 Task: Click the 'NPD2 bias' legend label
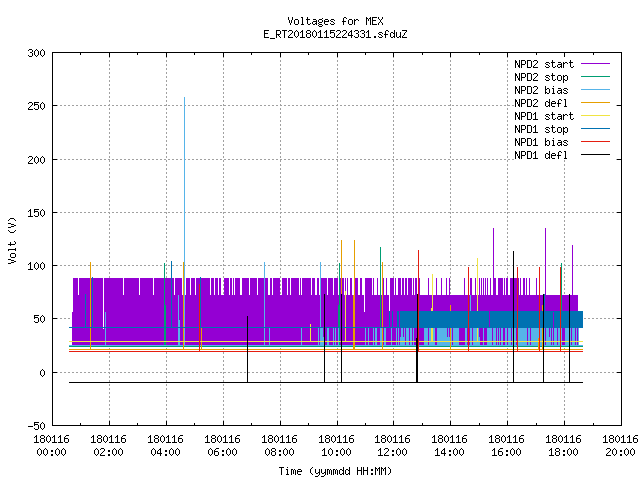pos(541,90)
